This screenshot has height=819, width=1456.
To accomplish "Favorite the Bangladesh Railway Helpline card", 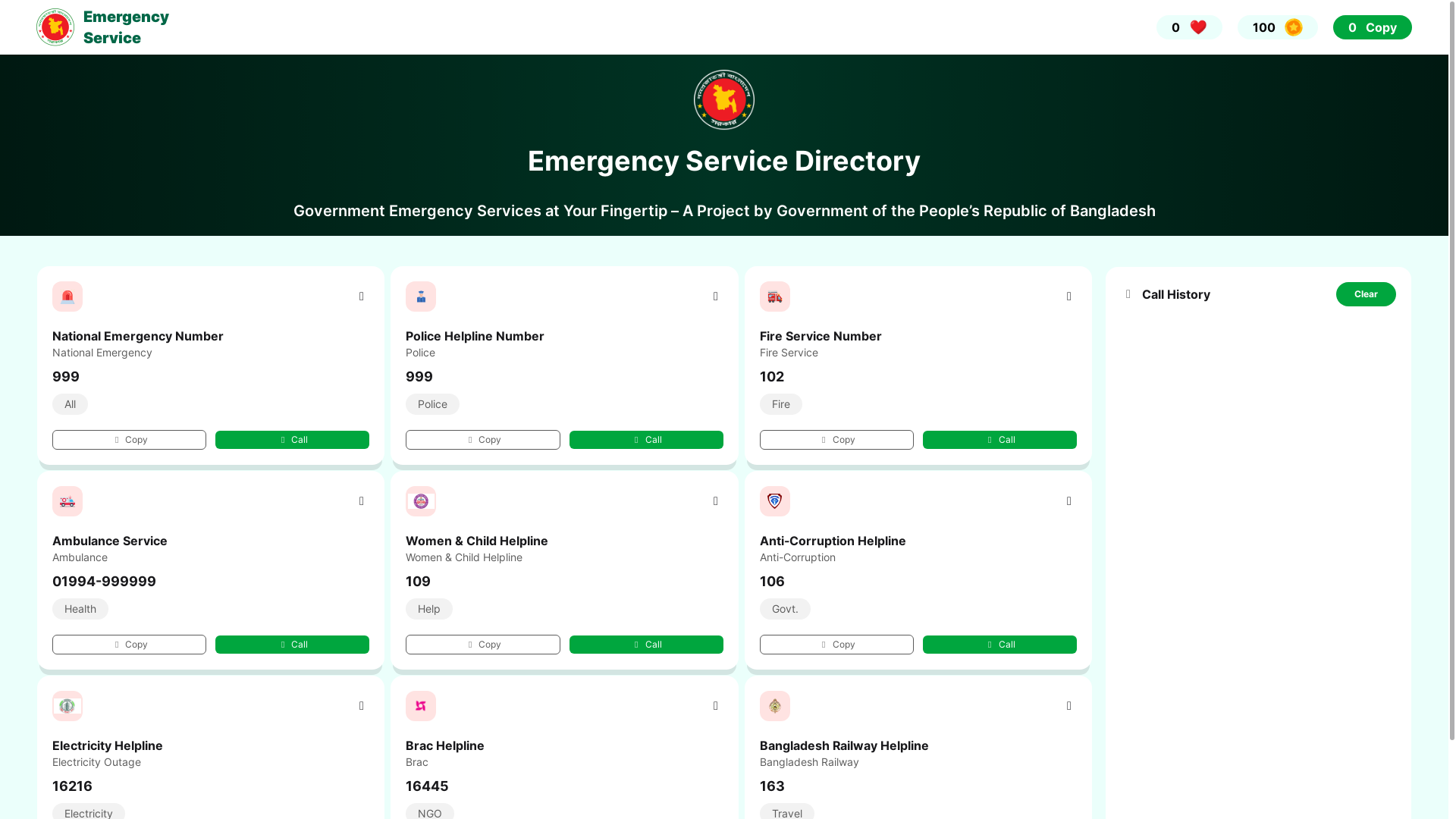I will 1069,706.
